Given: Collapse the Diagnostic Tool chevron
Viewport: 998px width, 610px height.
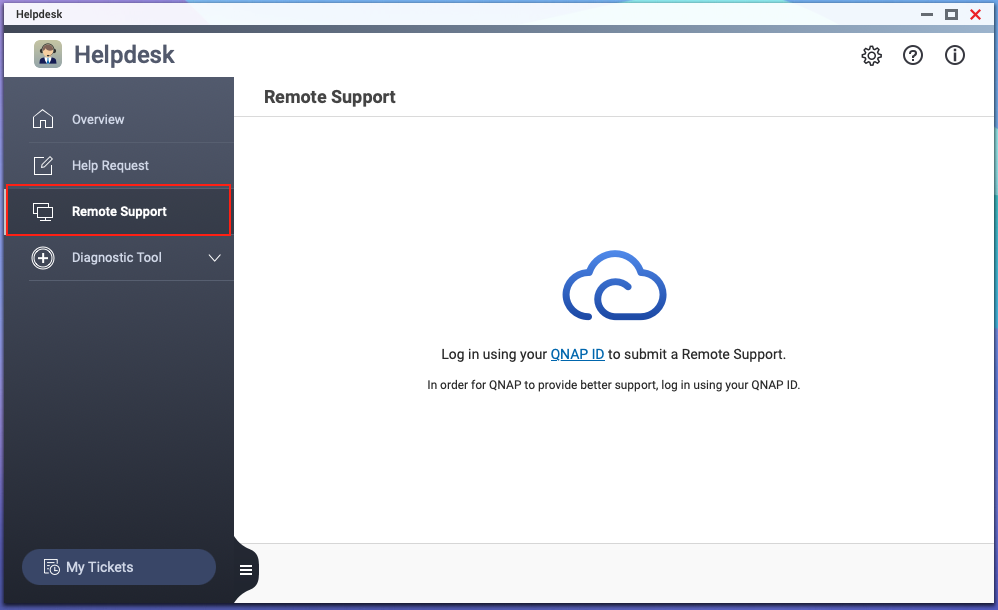Looking at the screenshot, I should (214, 258).
